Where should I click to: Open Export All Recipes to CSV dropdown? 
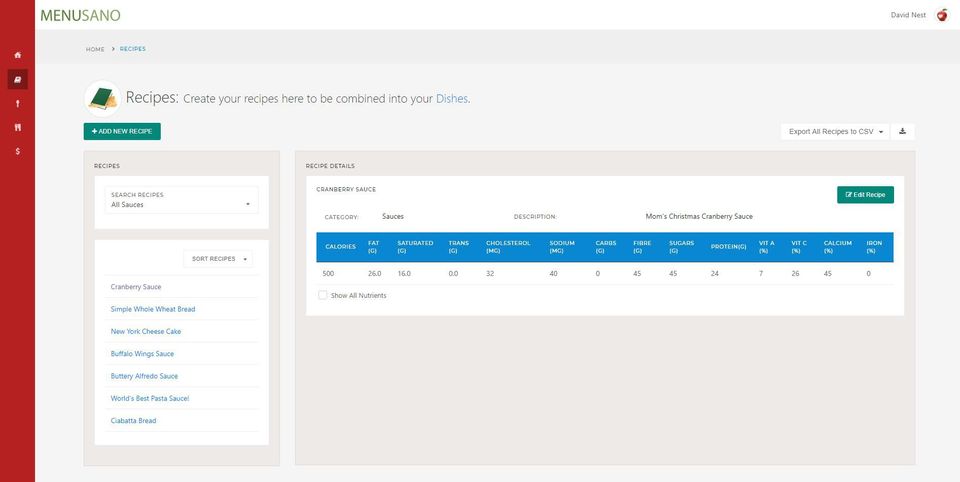[834, 132]
